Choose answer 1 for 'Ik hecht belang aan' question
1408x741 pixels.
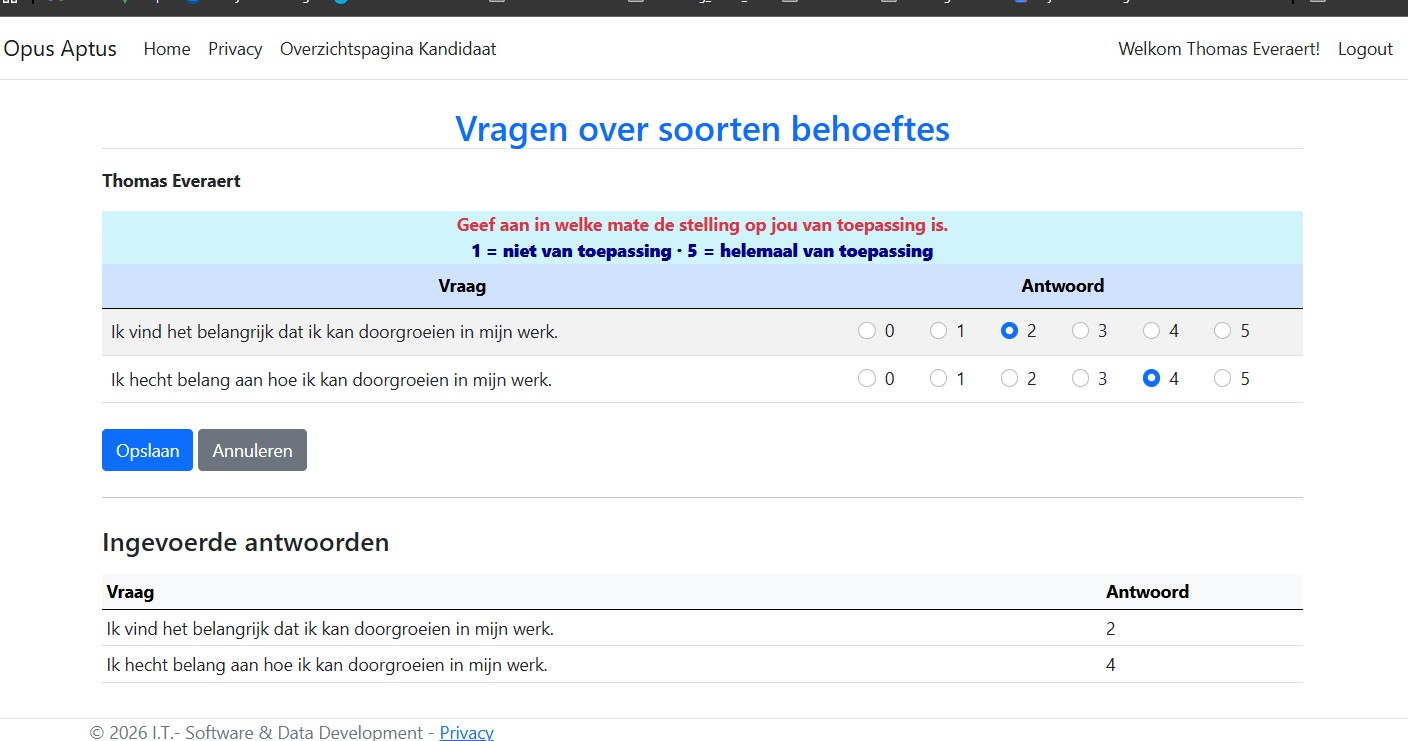coord(938,378)
